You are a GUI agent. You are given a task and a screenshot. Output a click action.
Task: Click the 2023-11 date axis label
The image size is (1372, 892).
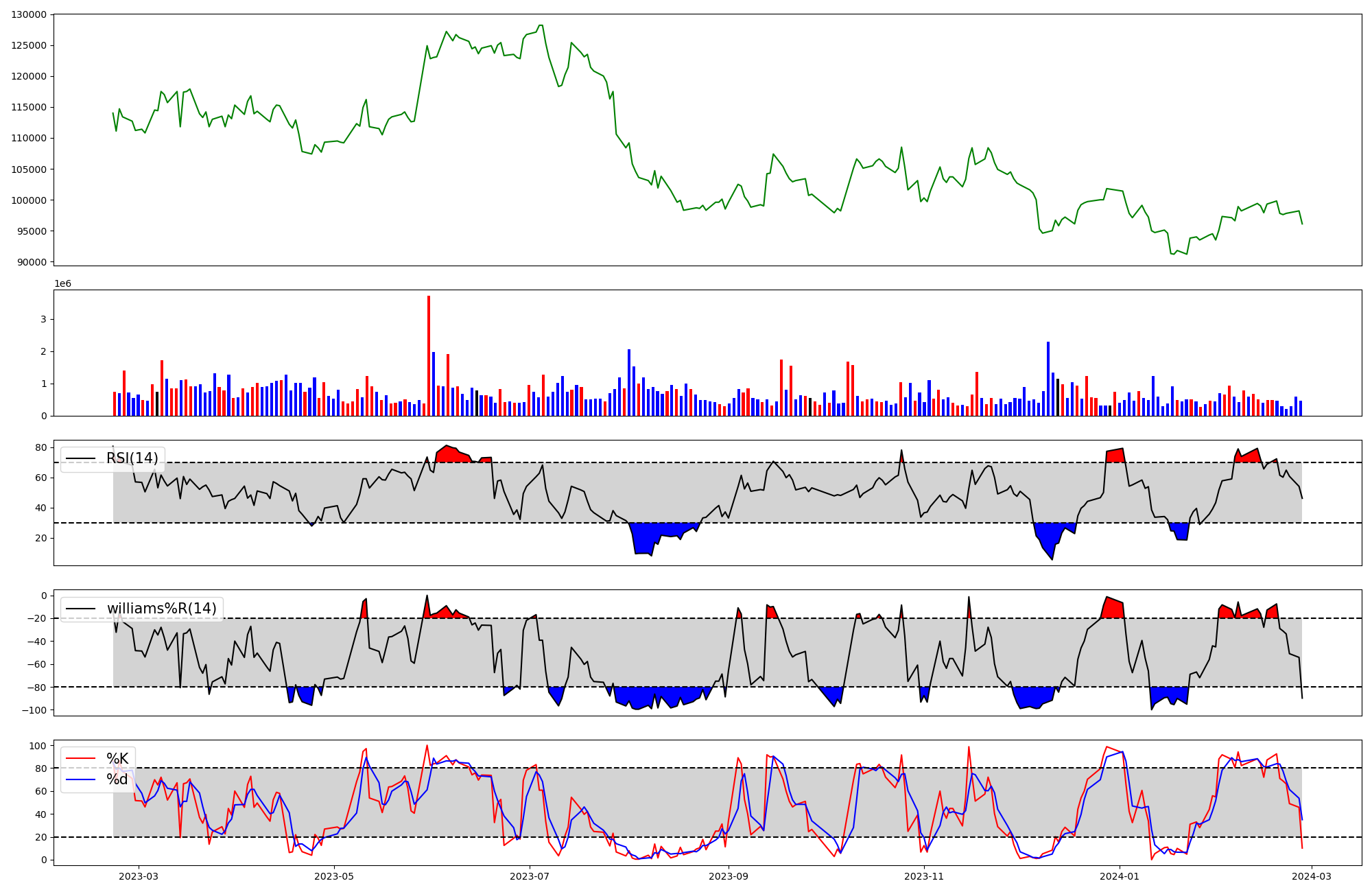pyautogui.click(x=924, y=876)
